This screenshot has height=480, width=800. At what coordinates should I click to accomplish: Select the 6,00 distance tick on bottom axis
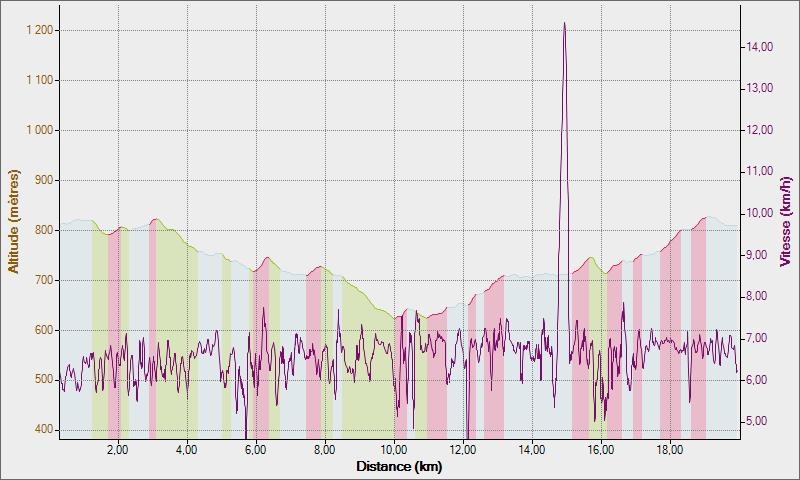pos(255,450)
